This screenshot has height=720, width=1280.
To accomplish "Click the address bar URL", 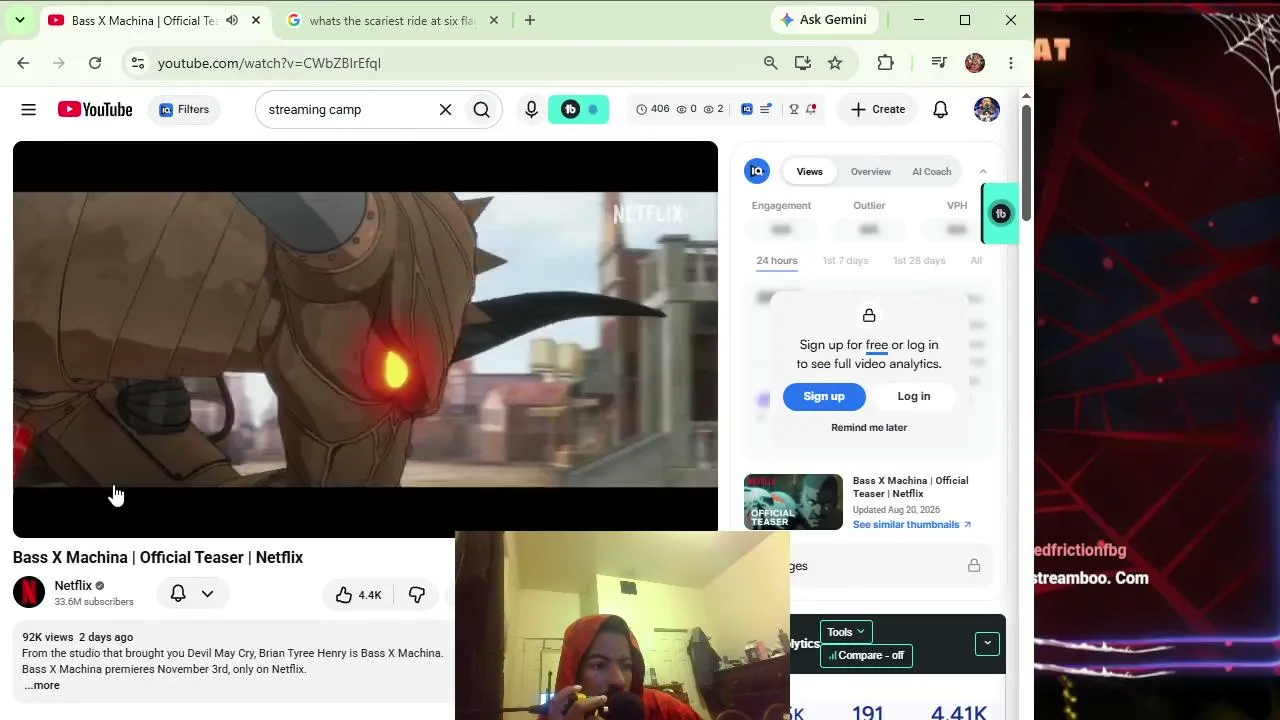I will tap(269, 63).
